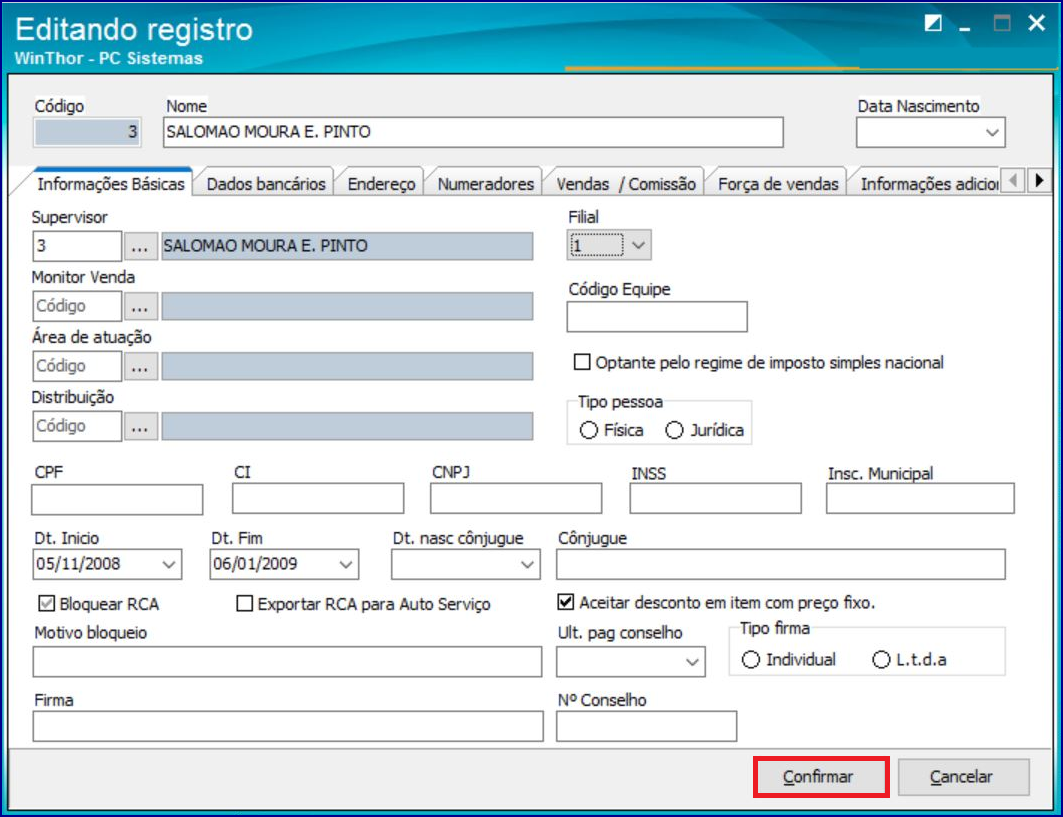
Task: Close the Editando registro window
Action: [1037, 24]
